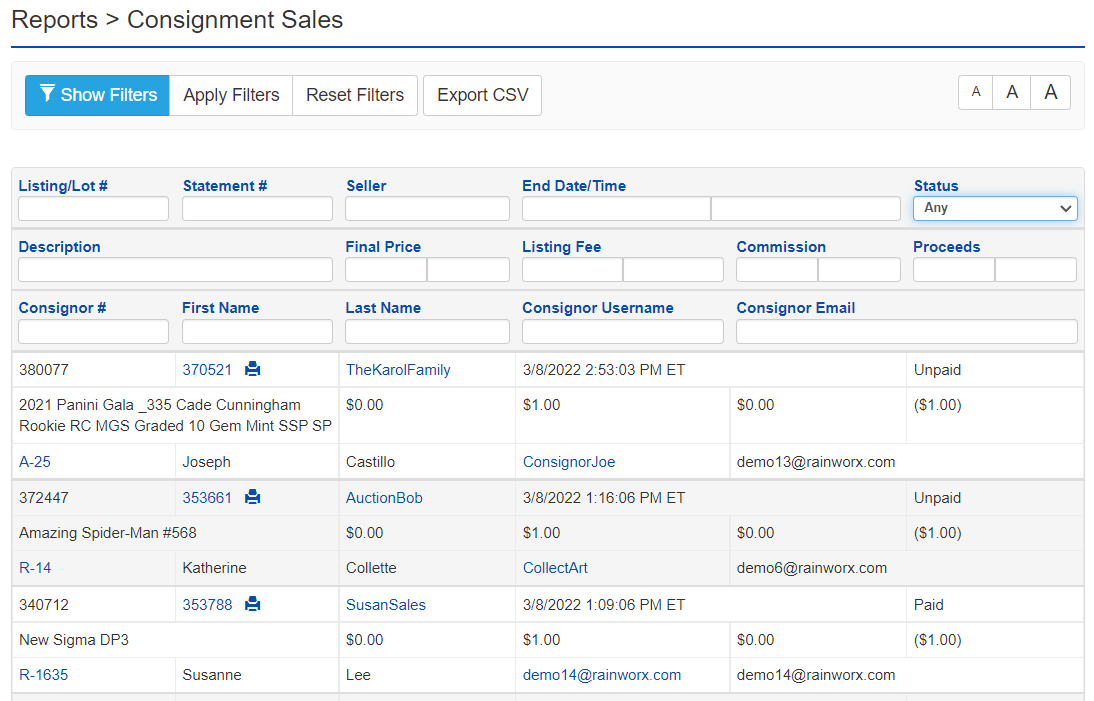Focus the Commission minimum field
This screenshot has height=701, width=1094.
[x=777, y=269]
